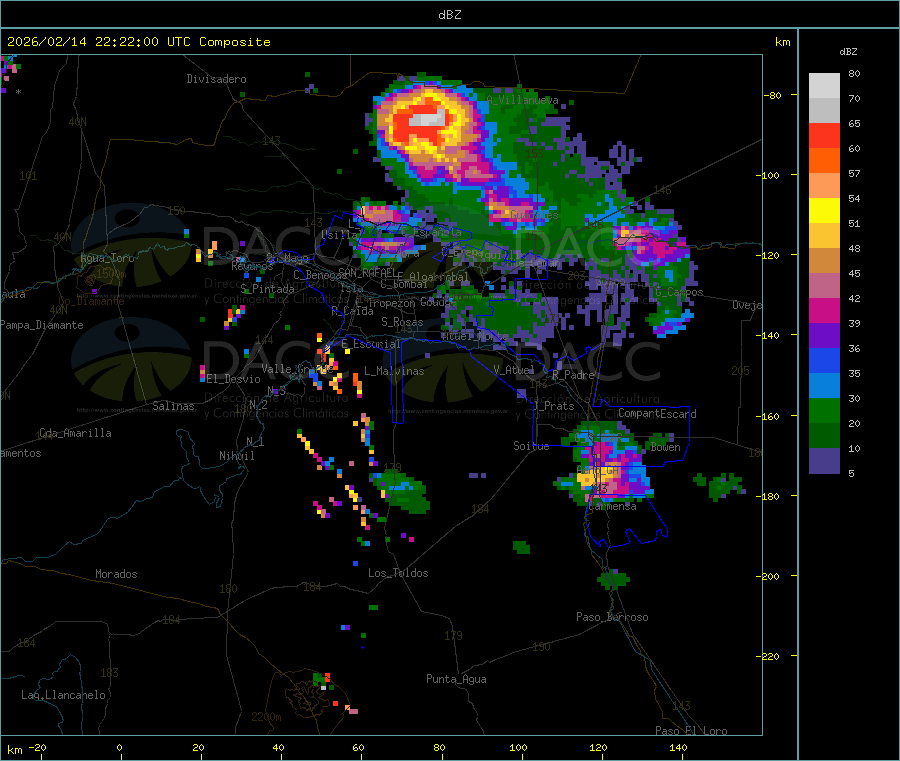The height and width of the screenshot is (761, 900).
Task: Click the Bowen map label
Action: 665,448
